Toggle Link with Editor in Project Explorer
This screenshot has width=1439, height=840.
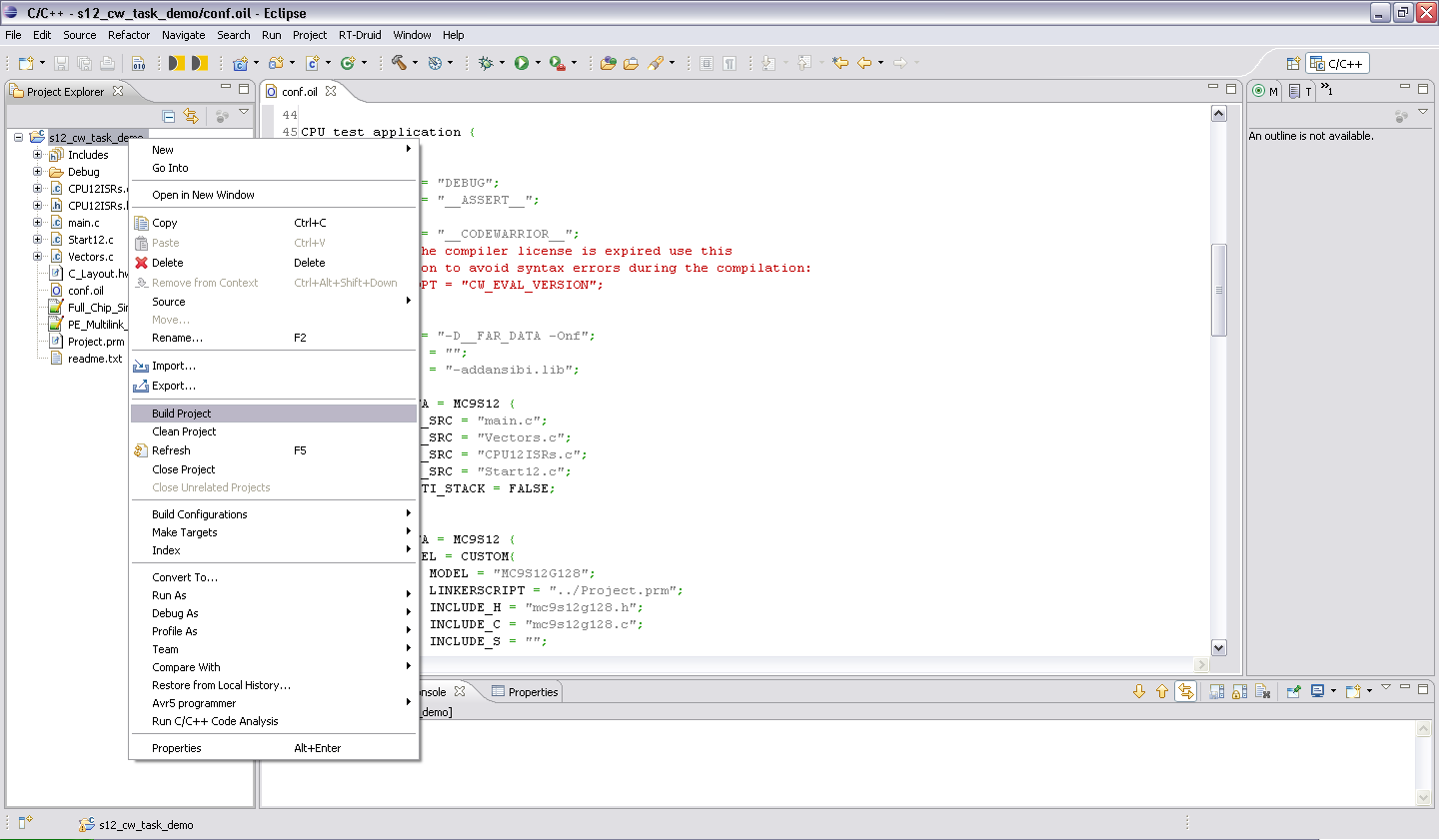(x=191, y=116)
